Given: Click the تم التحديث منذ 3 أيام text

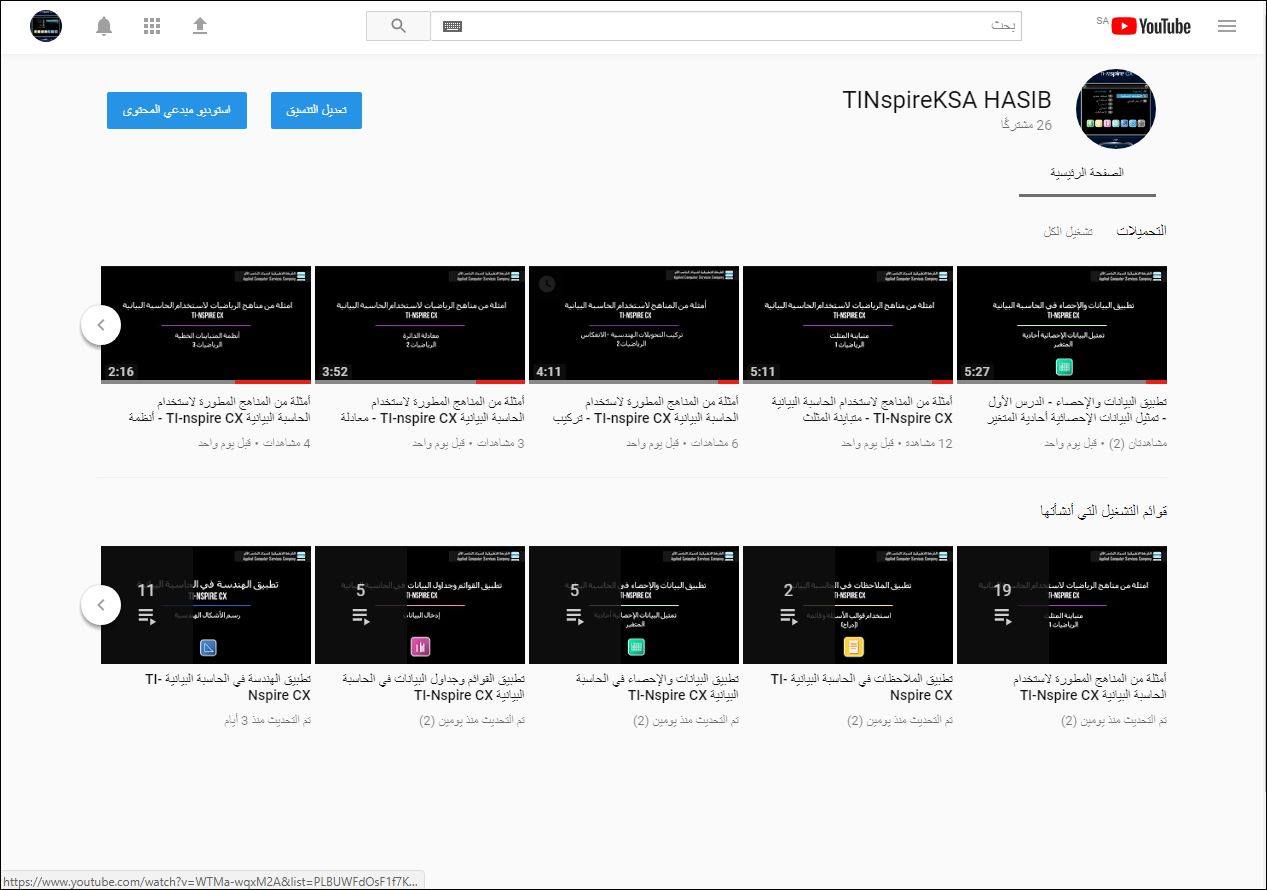Looking at the screenshot, I should (x=267, y=720).
